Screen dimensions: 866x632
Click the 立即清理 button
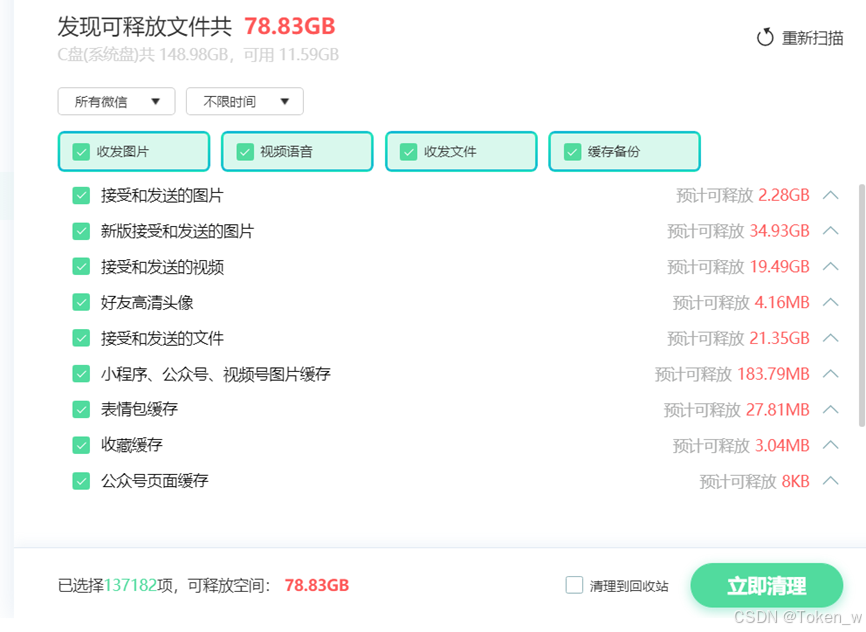tap(767, 585)
